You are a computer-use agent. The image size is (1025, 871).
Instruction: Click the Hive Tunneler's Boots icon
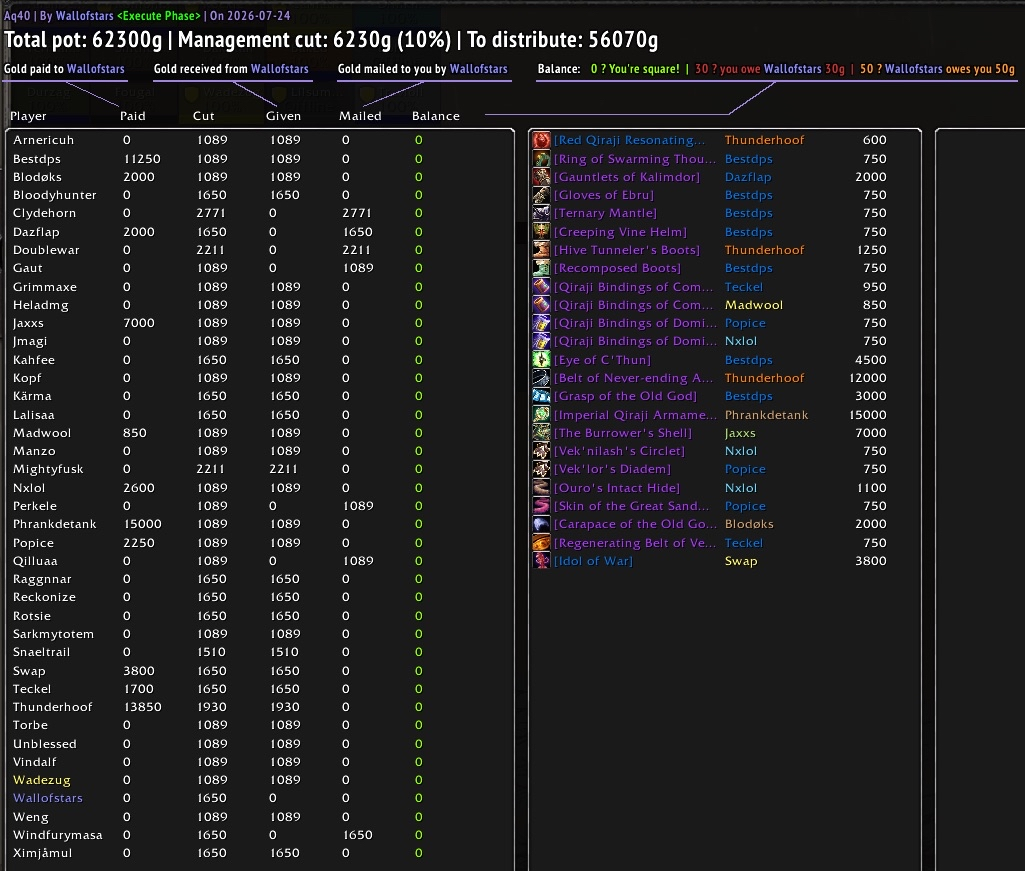pyautogui.click(x=541, y=250)
